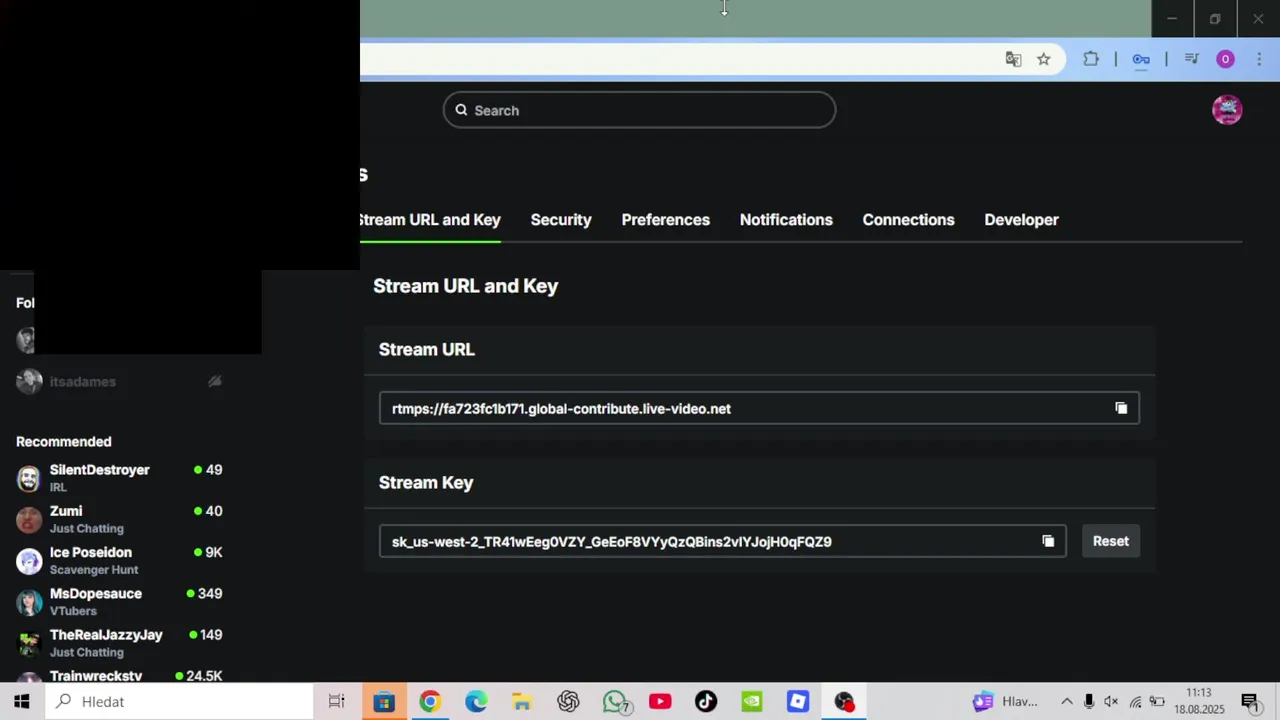The image size is (1280, 720).
Task: Copy the Stream Key with its copy icon
Action: tap(1048, 541)
